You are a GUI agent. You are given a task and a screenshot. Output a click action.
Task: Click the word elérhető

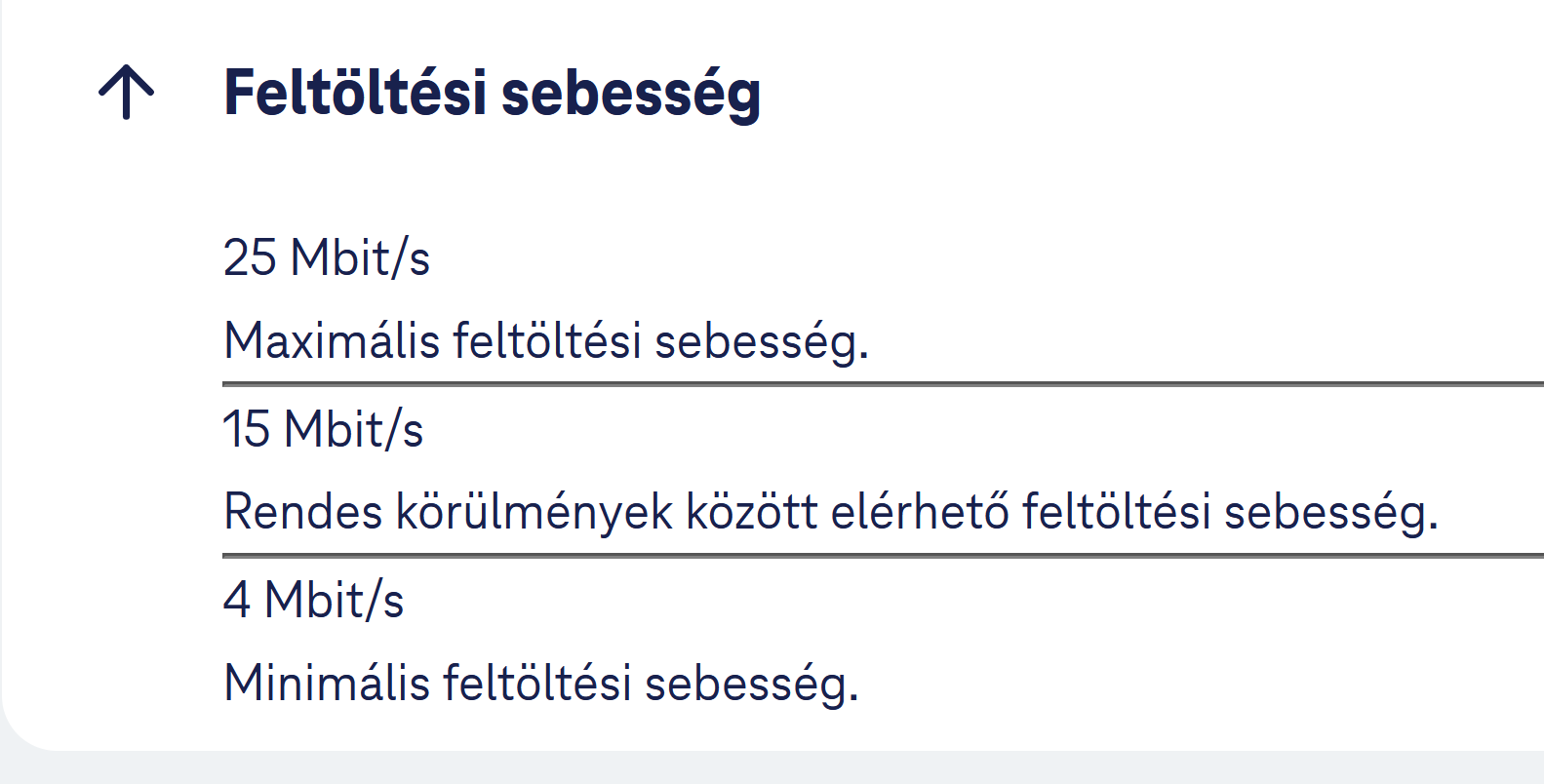[x=920, y=511]
